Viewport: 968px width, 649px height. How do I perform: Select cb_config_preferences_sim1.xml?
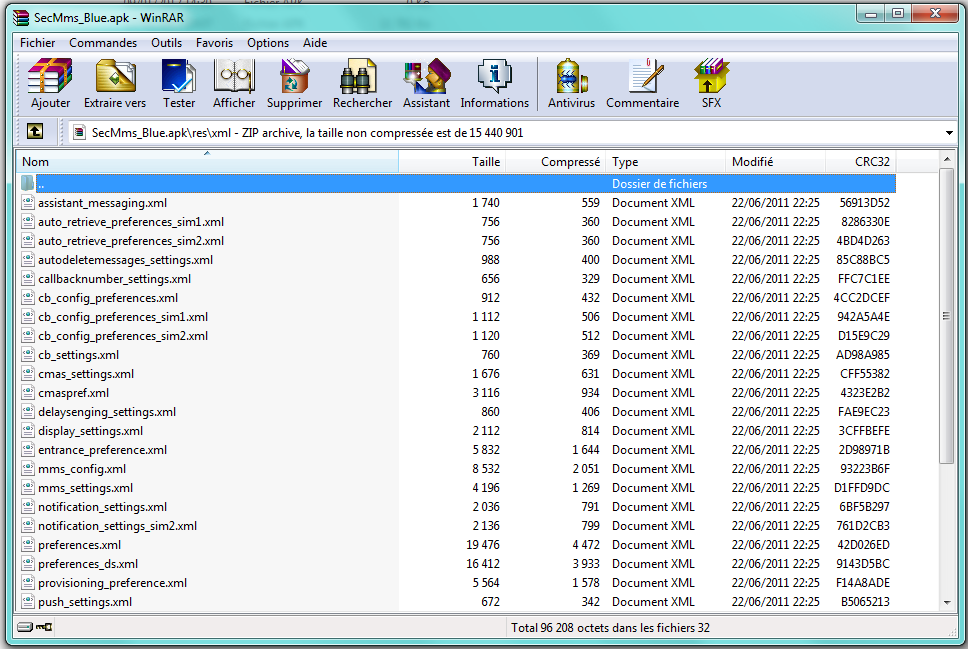pyautogui.click(x=123, y=317)
